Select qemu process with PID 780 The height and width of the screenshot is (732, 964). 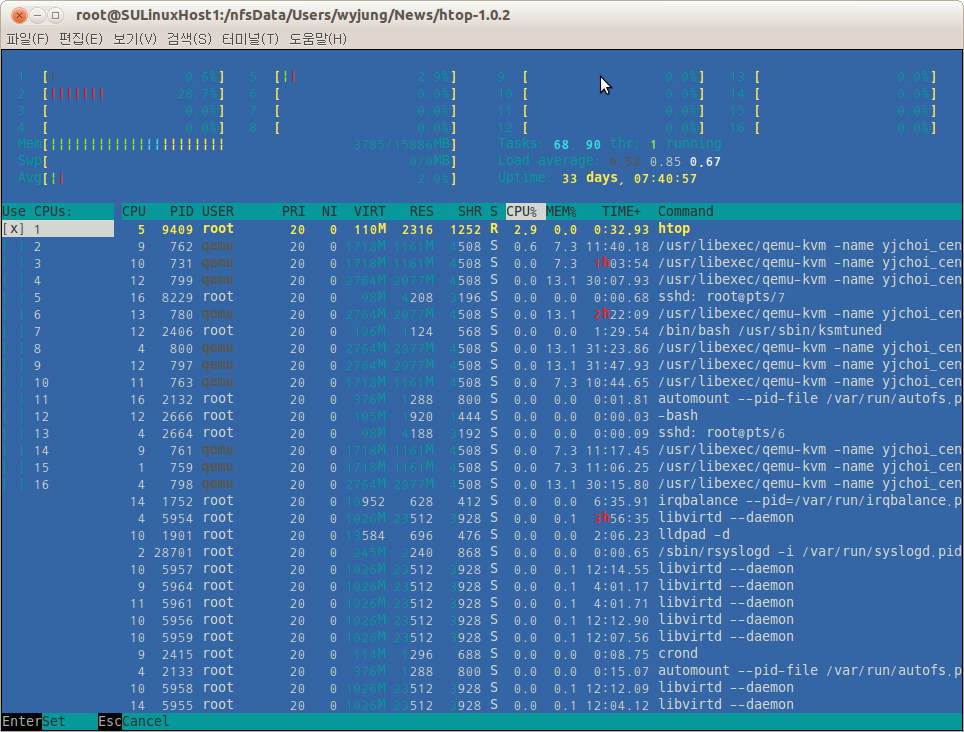[542, 314]
